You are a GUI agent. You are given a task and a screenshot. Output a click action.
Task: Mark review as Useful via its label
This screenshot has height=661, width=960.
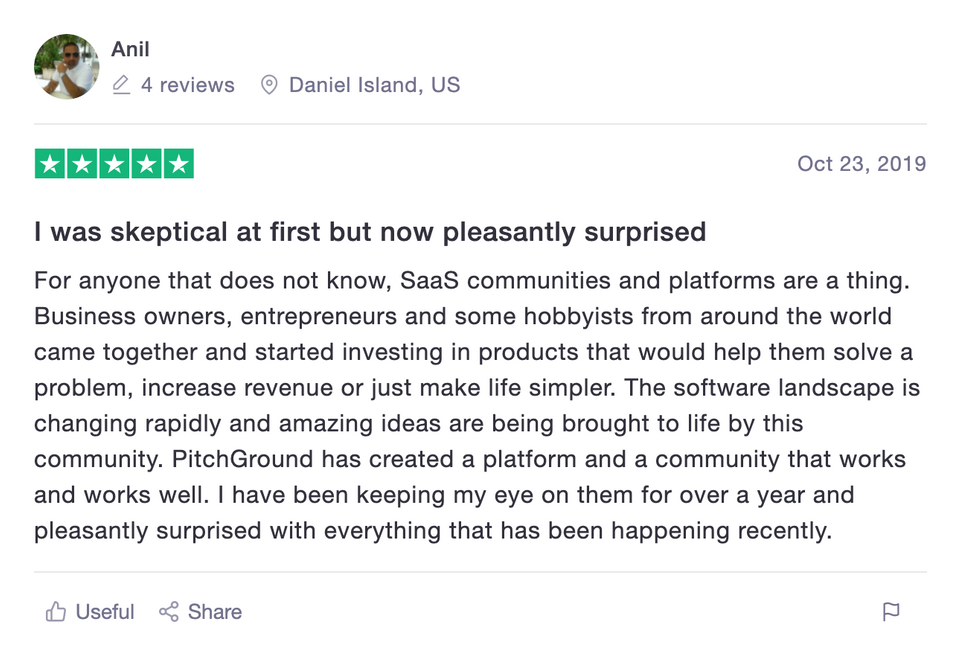click(105, 612)
